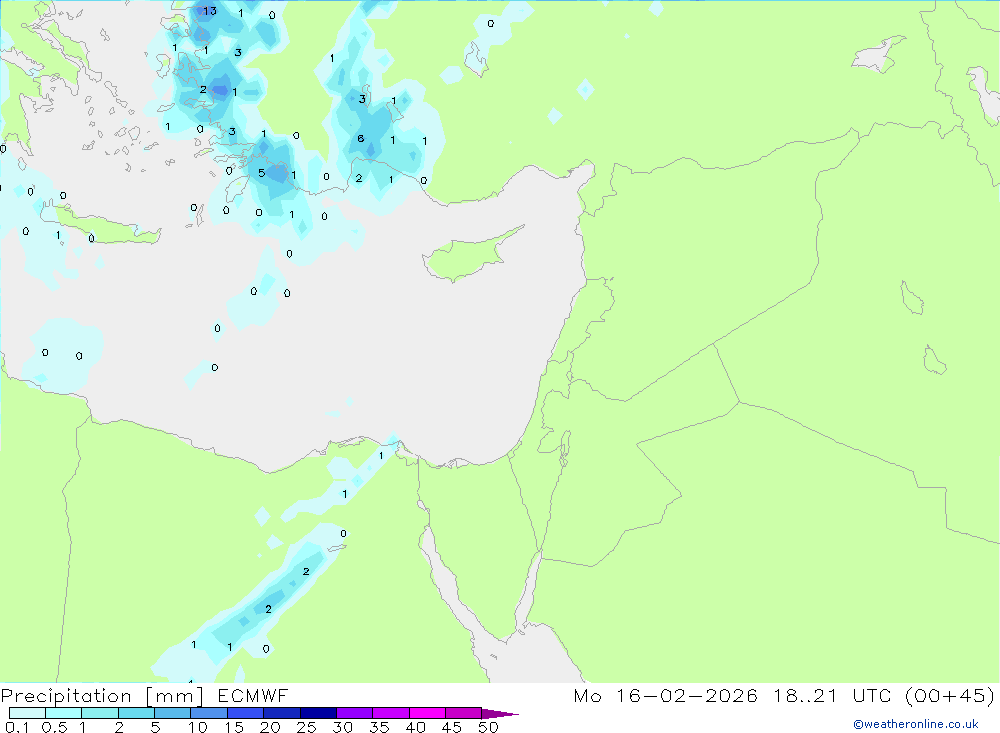This screenshot has height=733, width=1000.
Task: Pick the blue legend swatch between 10 and 15
Action: click(x=209, y=713)
